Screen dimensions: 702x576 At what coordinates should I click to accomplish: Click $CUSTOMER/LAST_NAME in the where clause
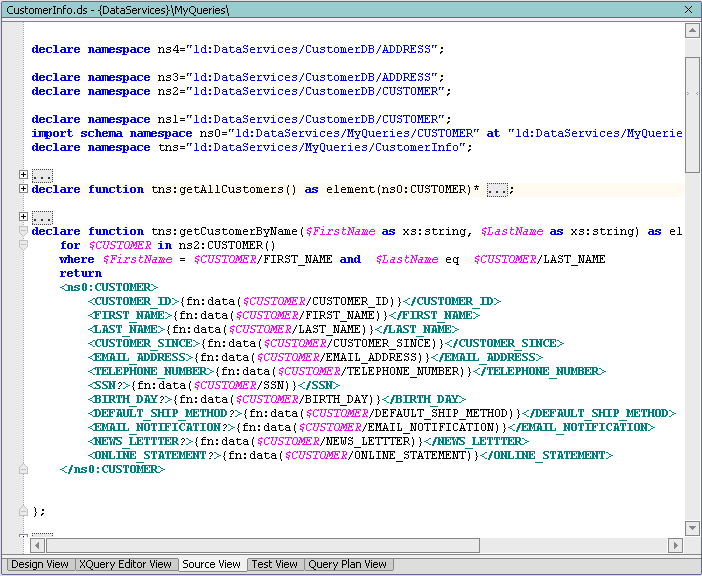[539, 260]
